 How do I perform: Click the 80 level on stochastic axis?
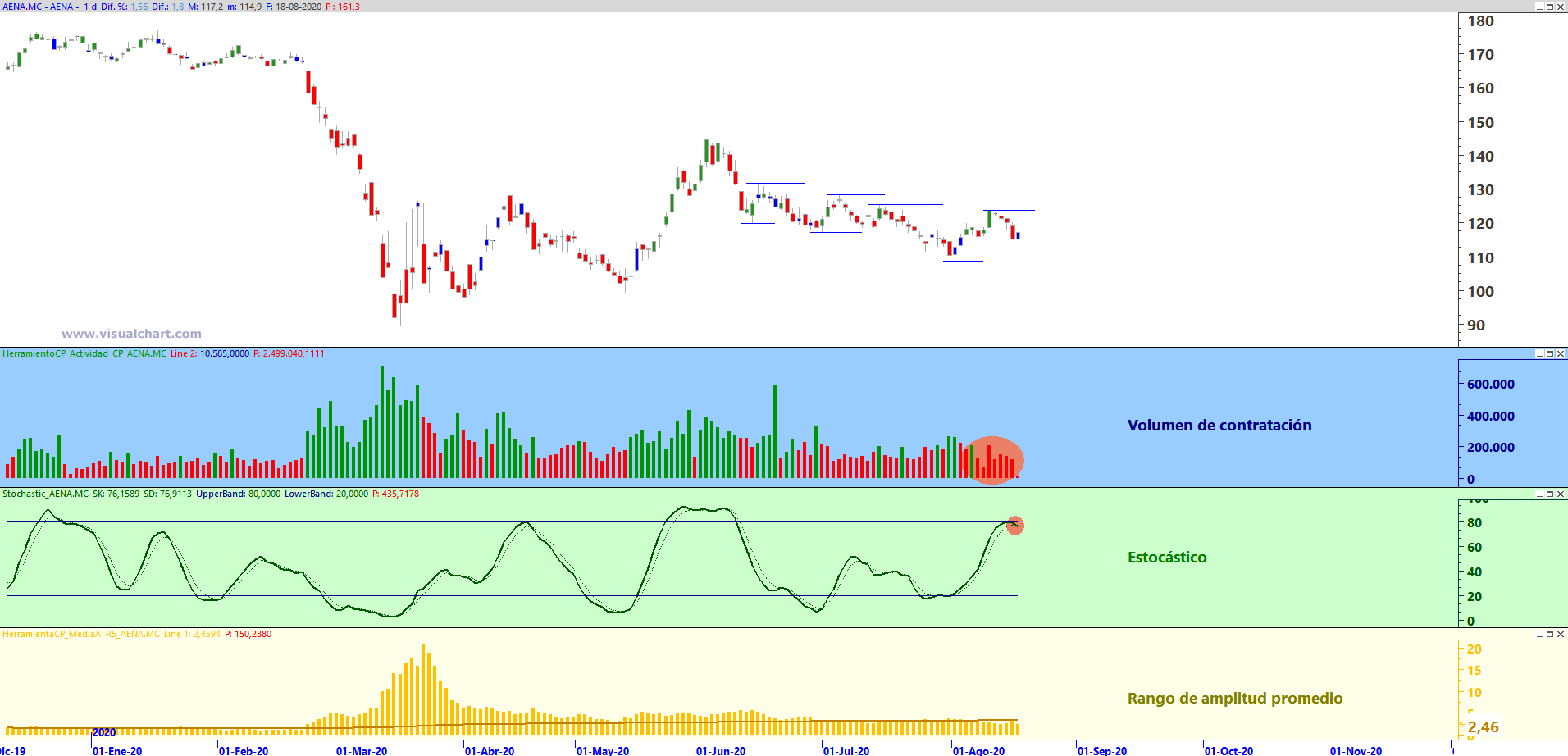click(1475, 522)
